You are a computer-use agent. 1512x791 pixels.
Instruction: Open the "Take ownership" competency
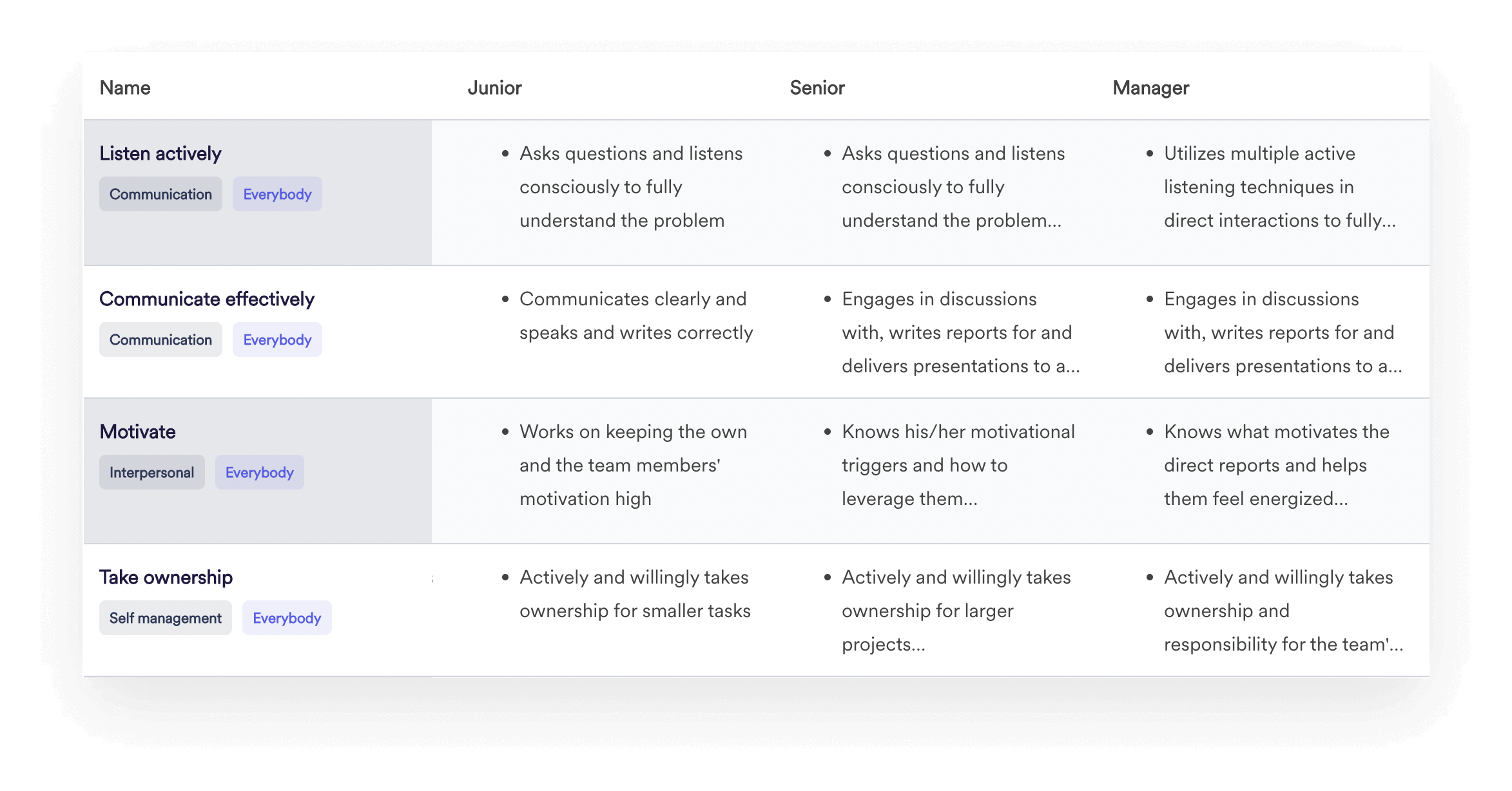pyautogui.click(x=166, y=577)
